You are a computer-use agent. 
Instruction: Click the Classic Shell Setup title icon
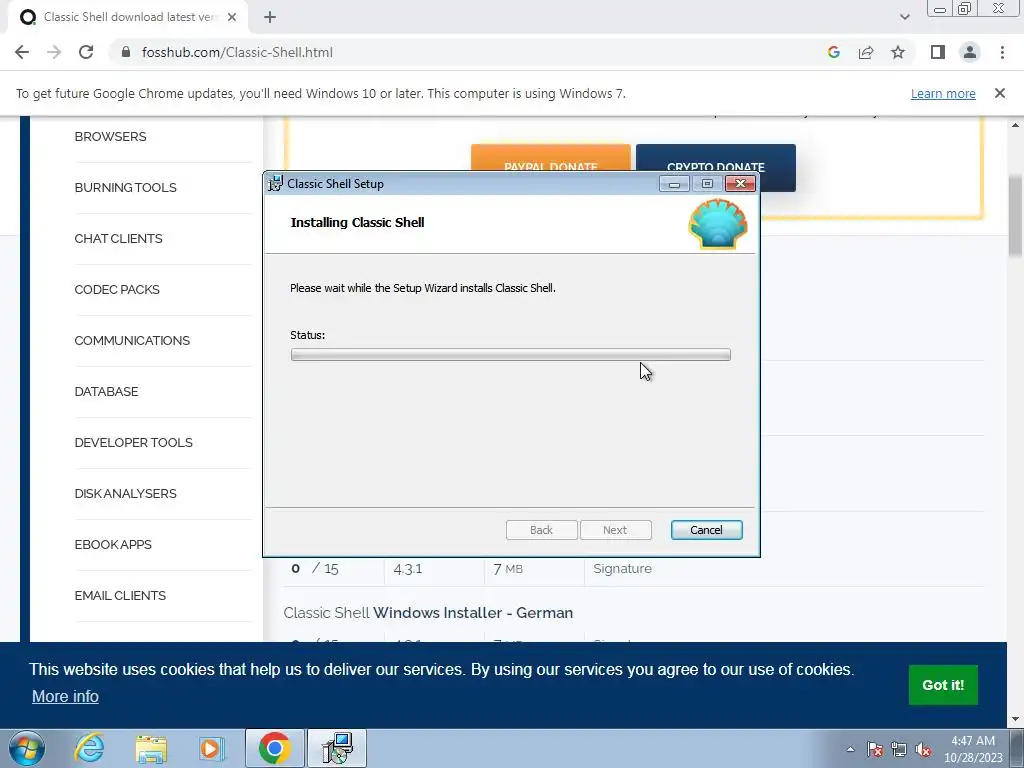point(276,184)
